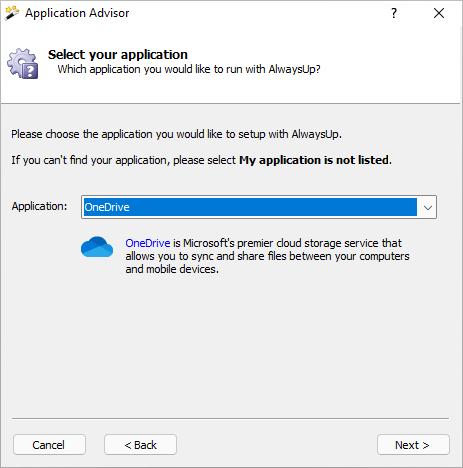
Task: Click the OneDrive description paragraph
Action: (x=267, y=256)
